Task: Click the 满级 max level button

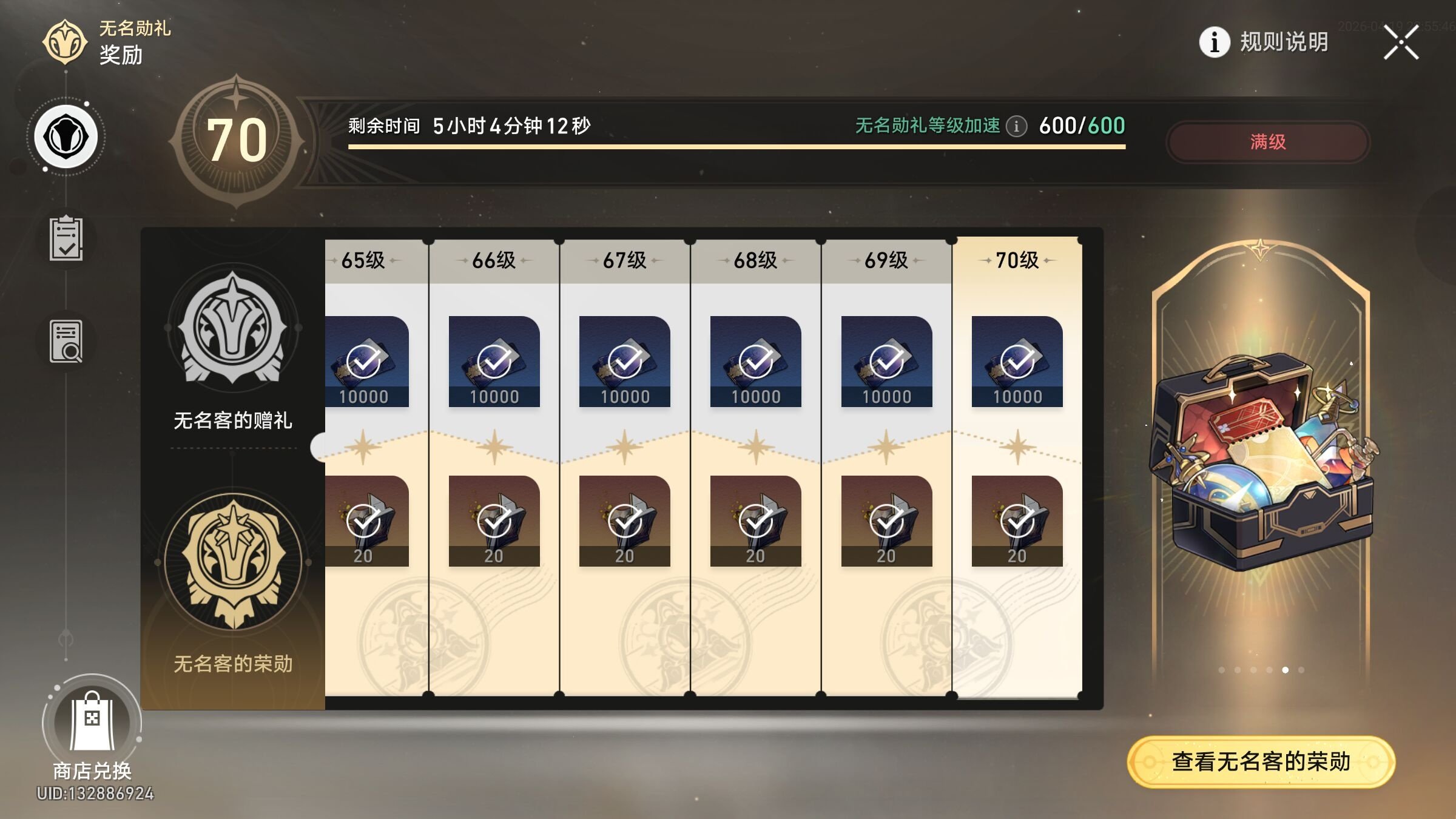Action: (1268, 142)
